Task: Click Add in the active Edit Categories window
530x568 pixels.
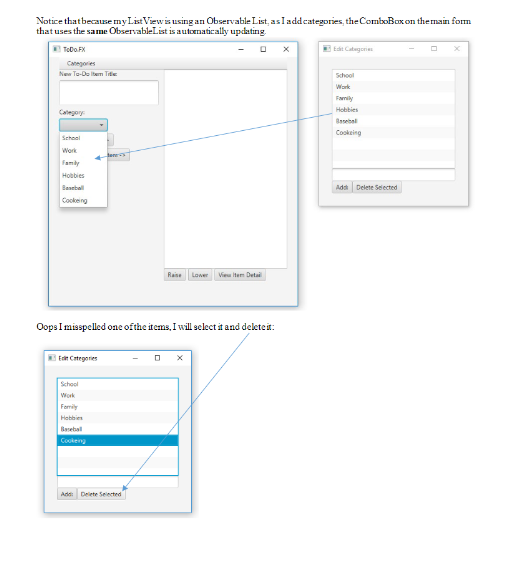Action: pyautogui.click(x=67, y=494)
